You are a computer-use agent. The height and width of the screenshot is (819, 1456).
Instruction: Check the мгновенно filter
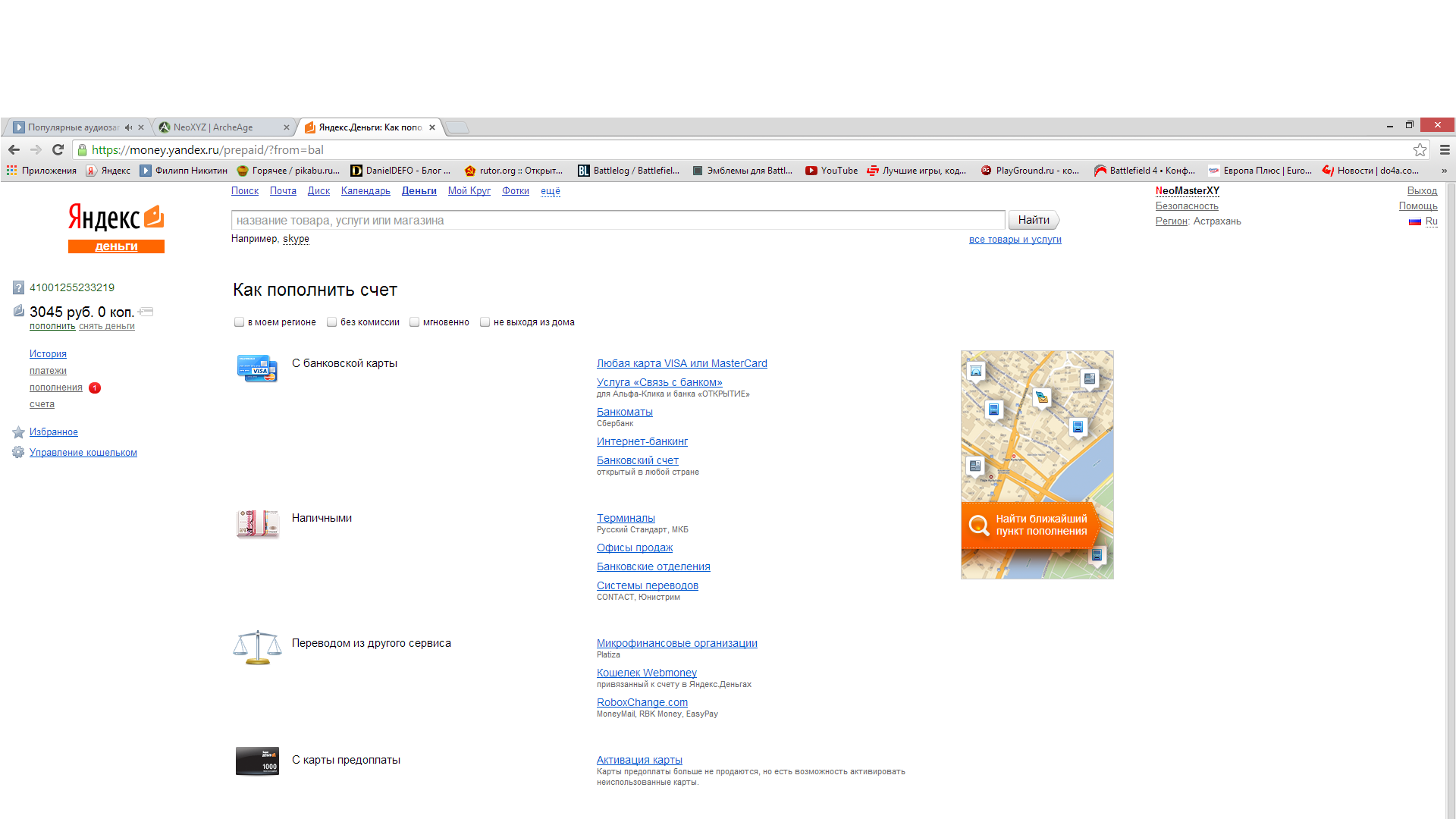click(414, 322)
